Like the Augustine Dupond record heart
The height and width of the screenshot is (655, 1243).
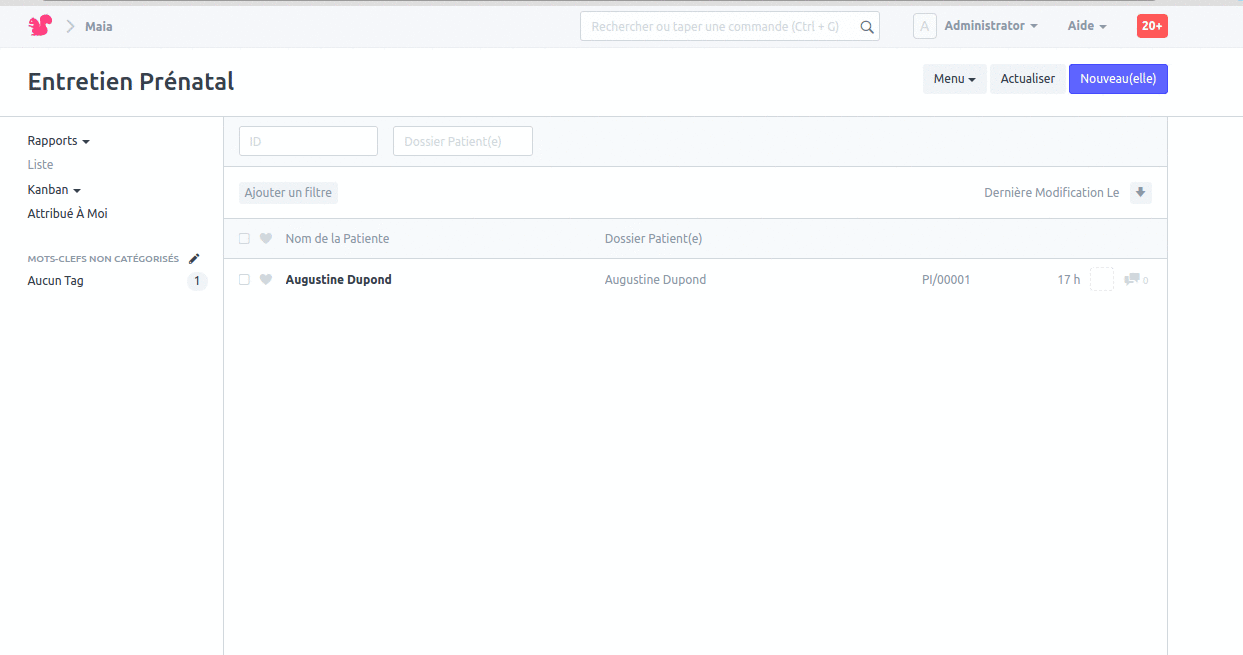pyautogui.click(x=266, y=280)
